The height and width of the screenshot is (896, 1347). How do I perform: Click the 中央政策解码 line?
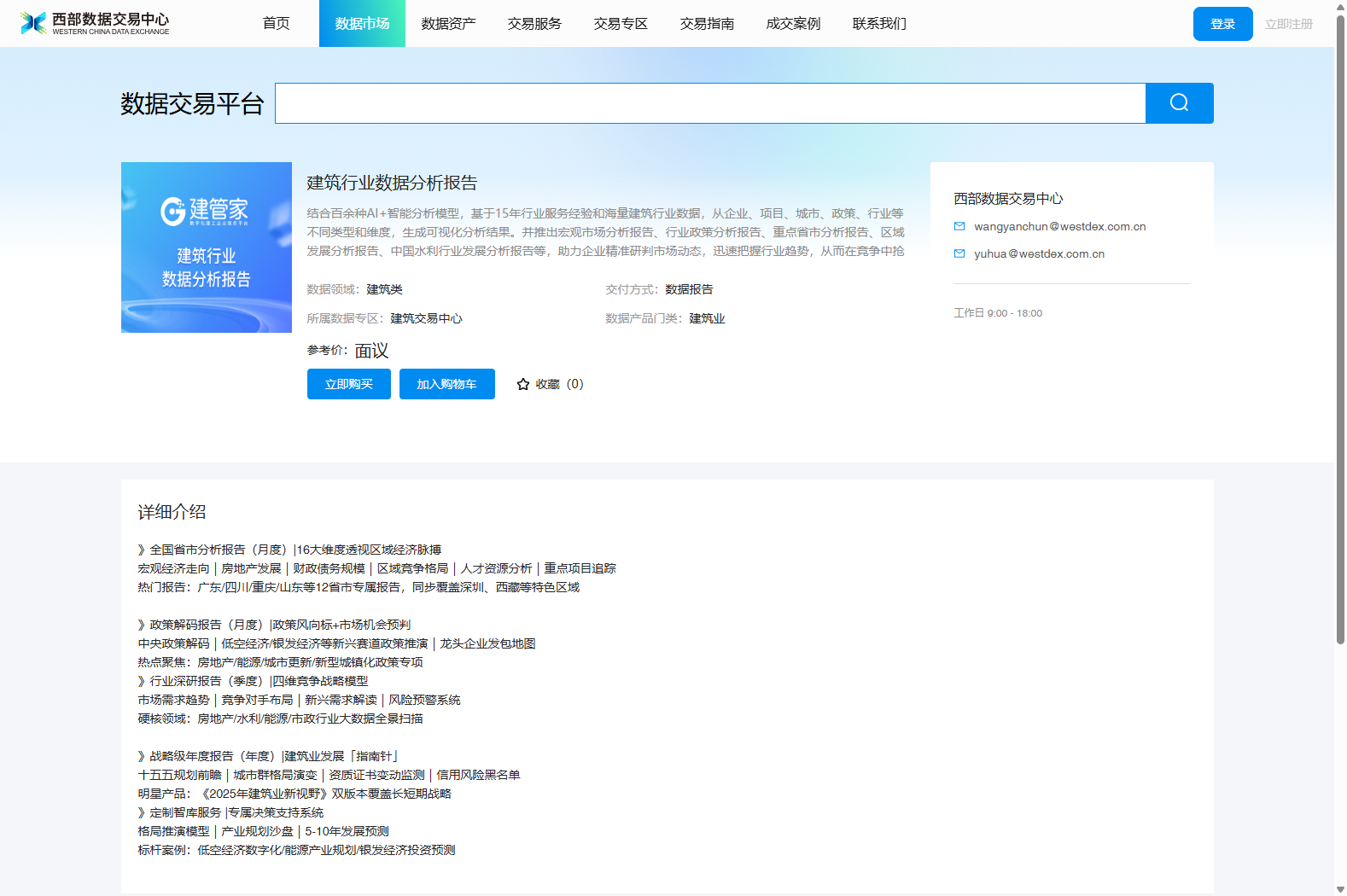click(x=336, y=643)
